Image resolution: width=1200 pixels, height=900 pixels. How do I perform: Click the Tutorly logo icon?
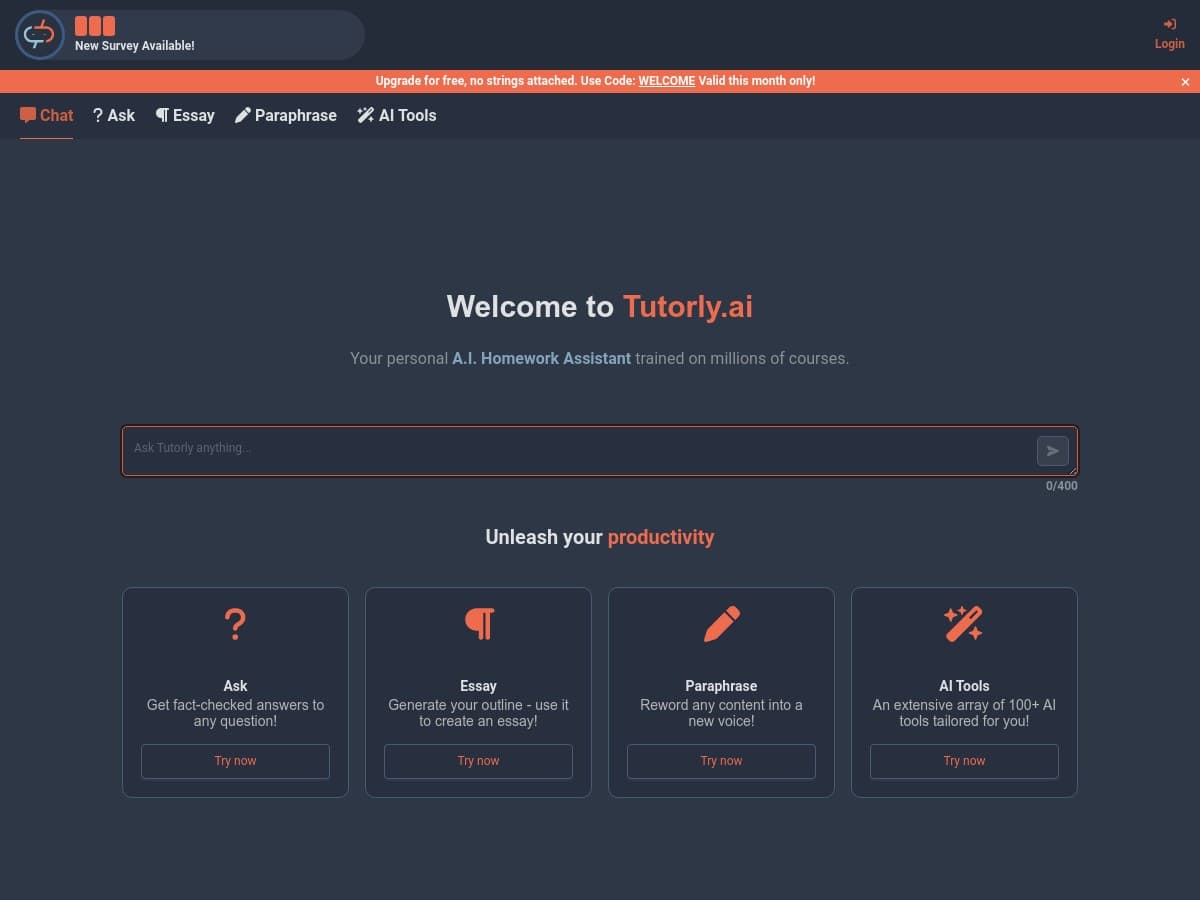coord(40,35)
